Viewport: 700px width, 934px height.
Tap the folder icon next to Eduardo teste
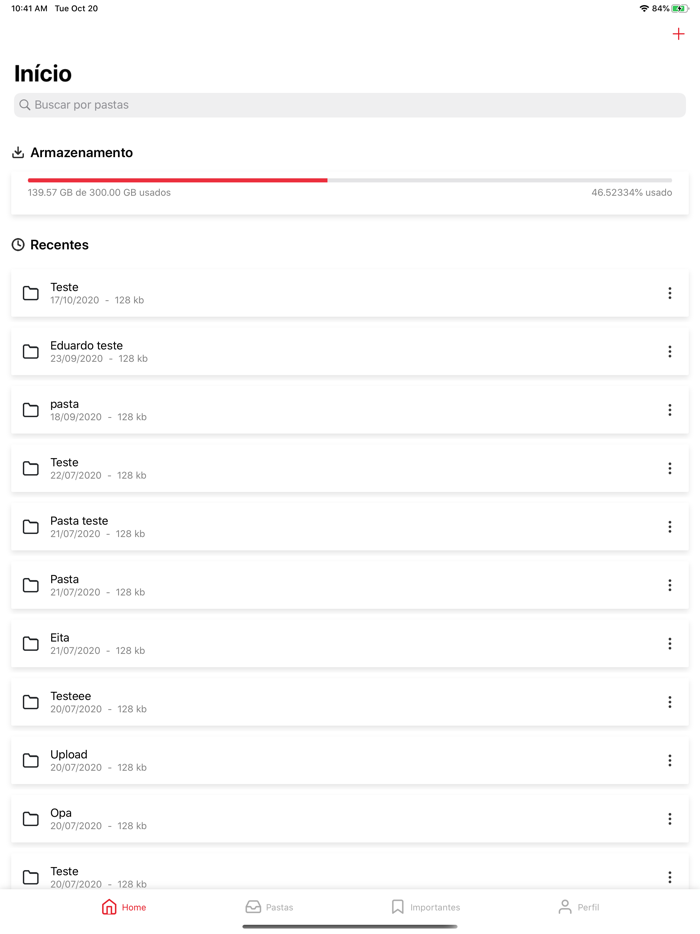(x=31, y=352)
